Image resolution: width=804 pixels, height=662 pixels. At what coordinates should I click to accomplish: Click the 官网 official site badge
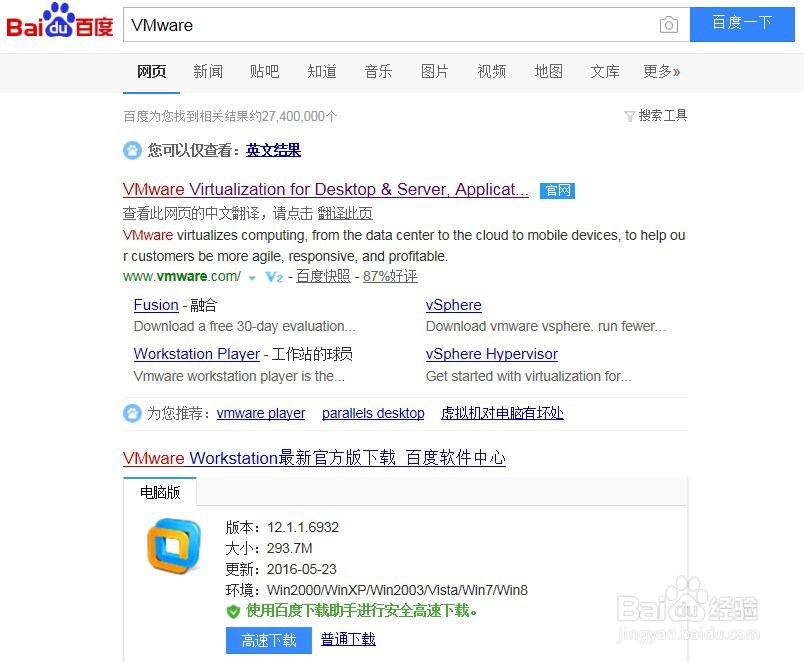[557, 191]
